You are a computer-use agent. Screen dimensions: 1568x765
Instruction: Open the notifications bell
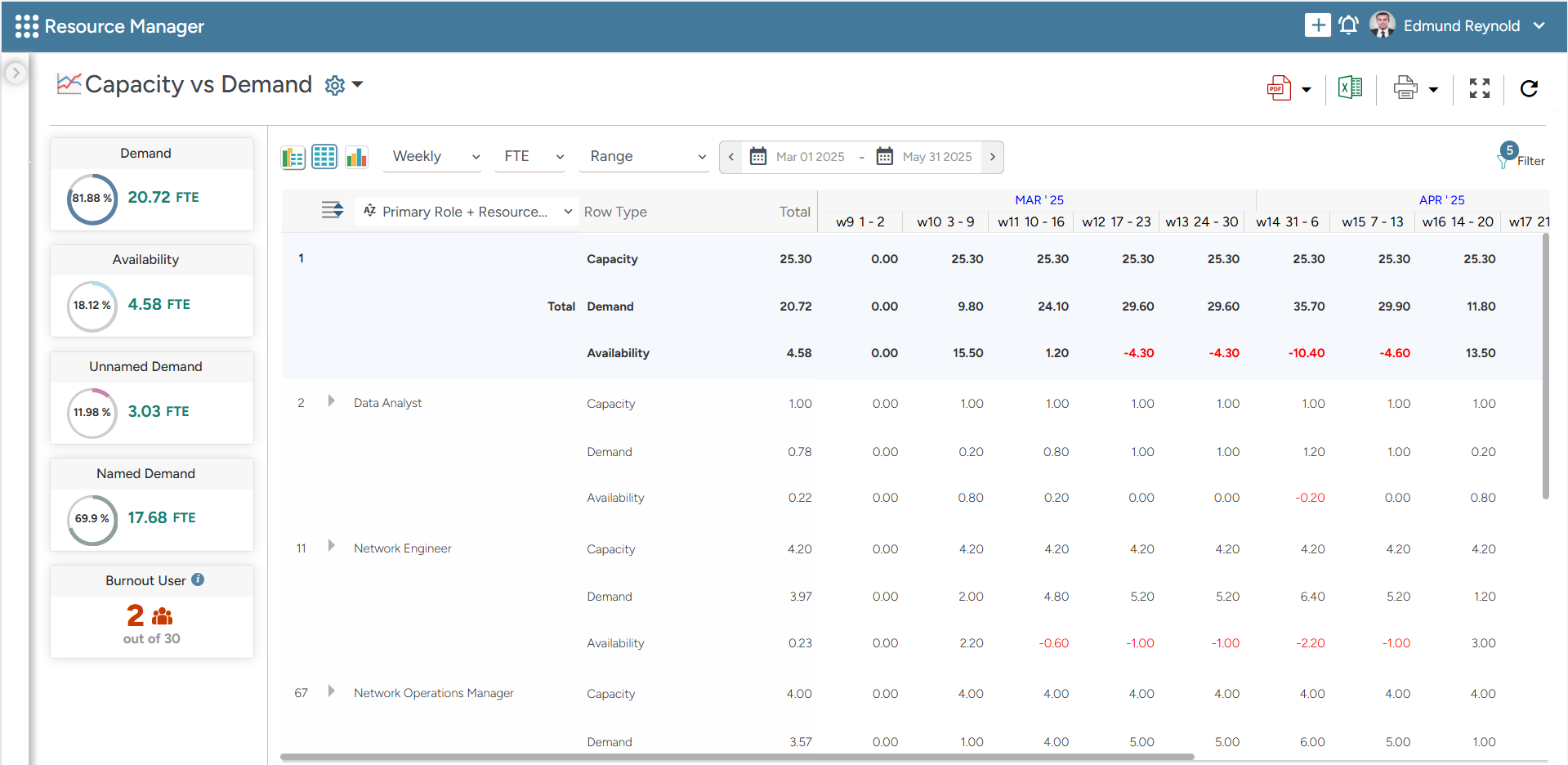1348,25
